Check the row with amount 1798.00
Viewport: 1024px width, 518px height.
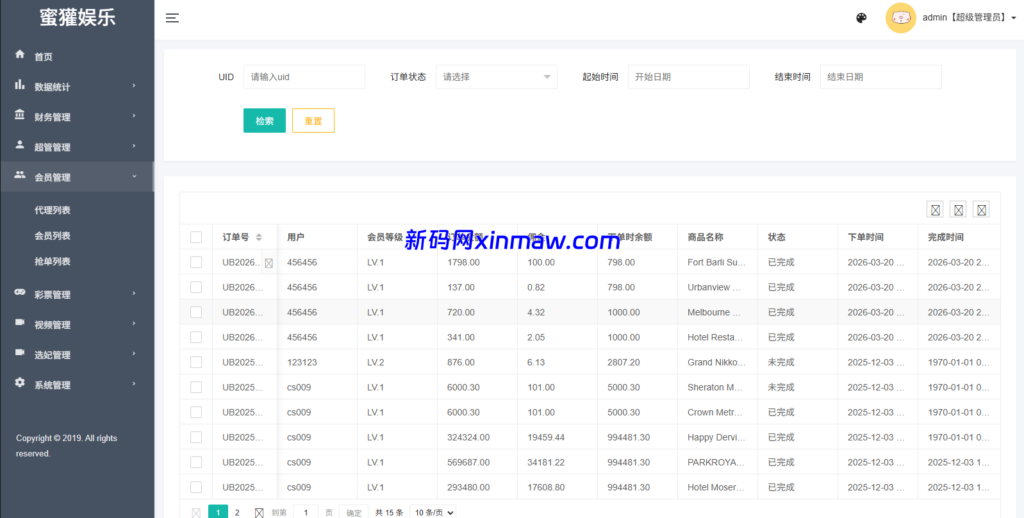[x=196, y=262]
